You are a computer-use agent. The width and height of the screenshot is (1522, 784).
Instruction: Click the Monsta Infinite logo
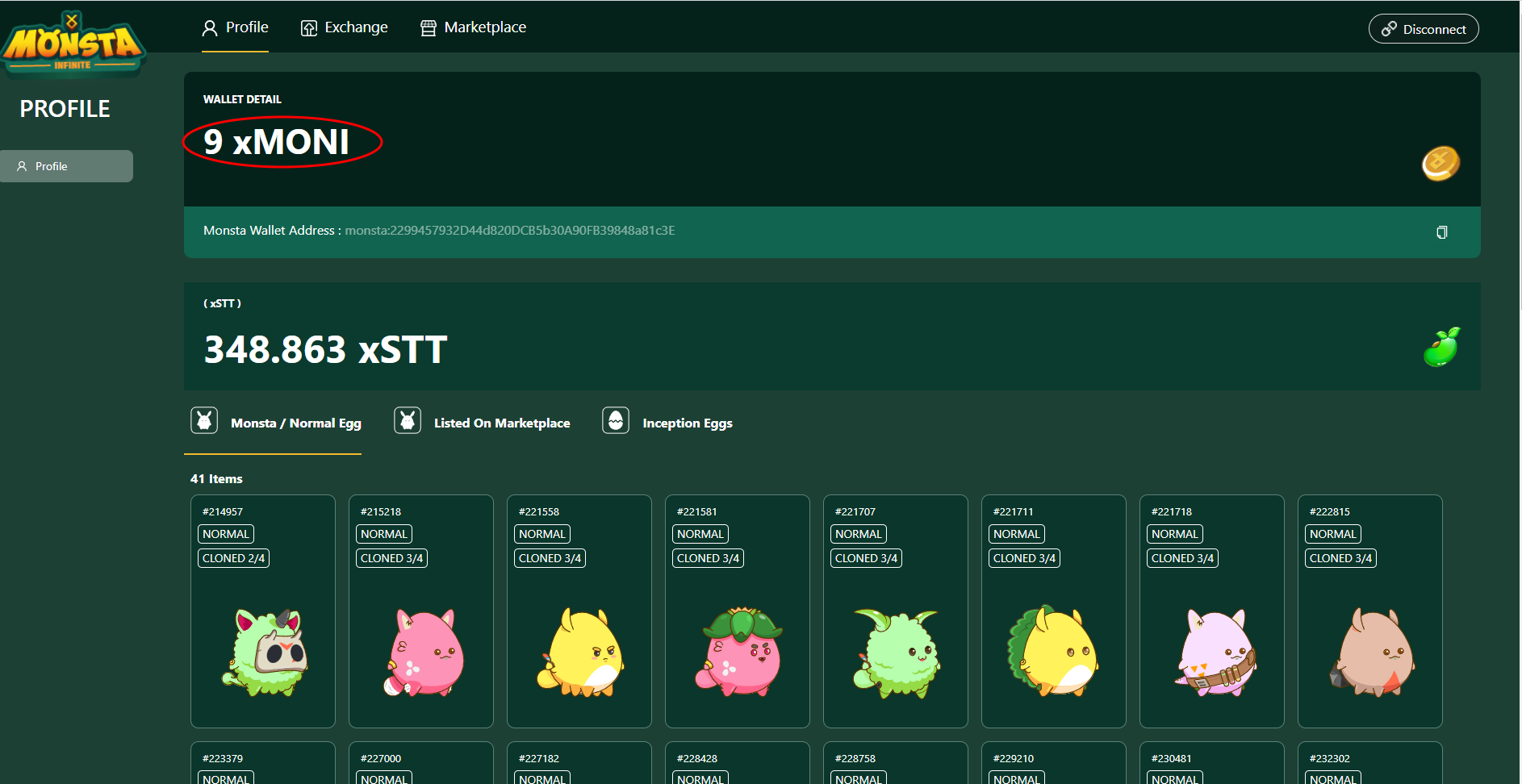(73, 43)
